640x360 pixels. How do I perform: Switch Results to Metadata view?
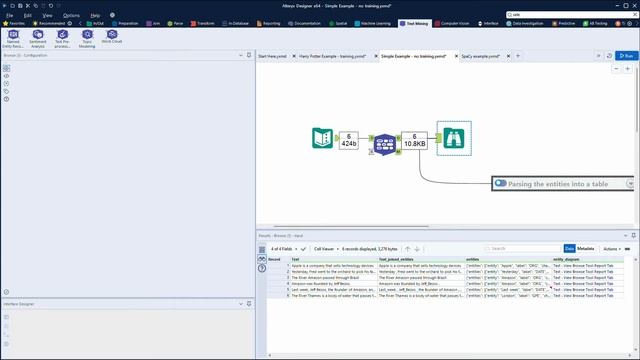[586, 249]
